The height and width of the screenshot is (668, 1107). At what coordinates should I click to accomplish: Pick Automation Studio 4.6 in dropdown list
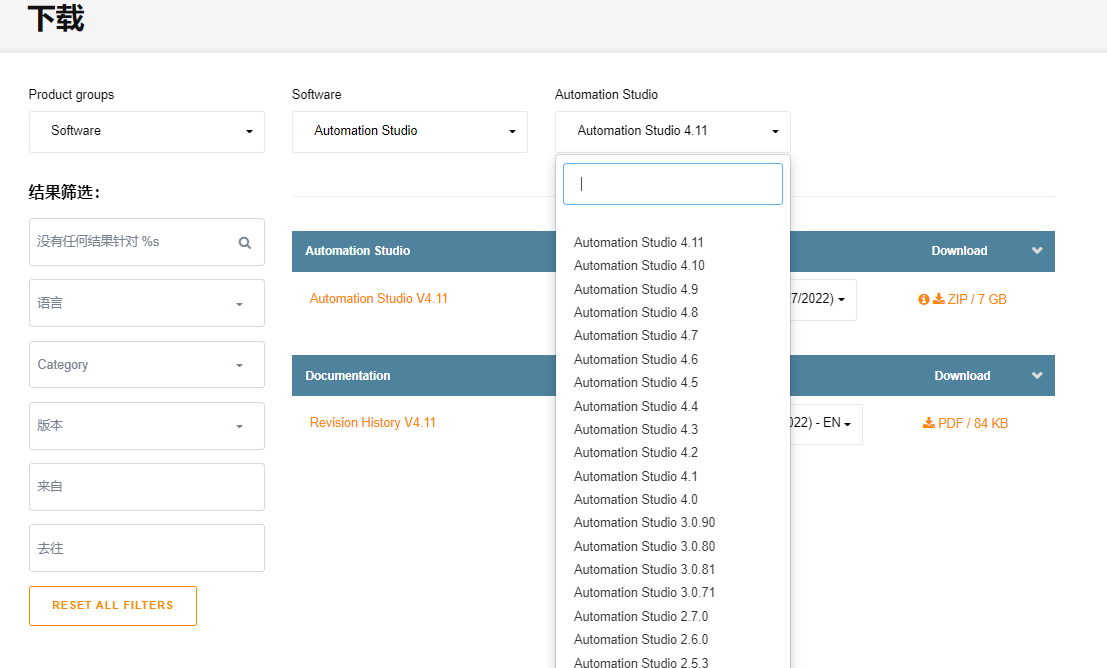click(x=635, y=359)
